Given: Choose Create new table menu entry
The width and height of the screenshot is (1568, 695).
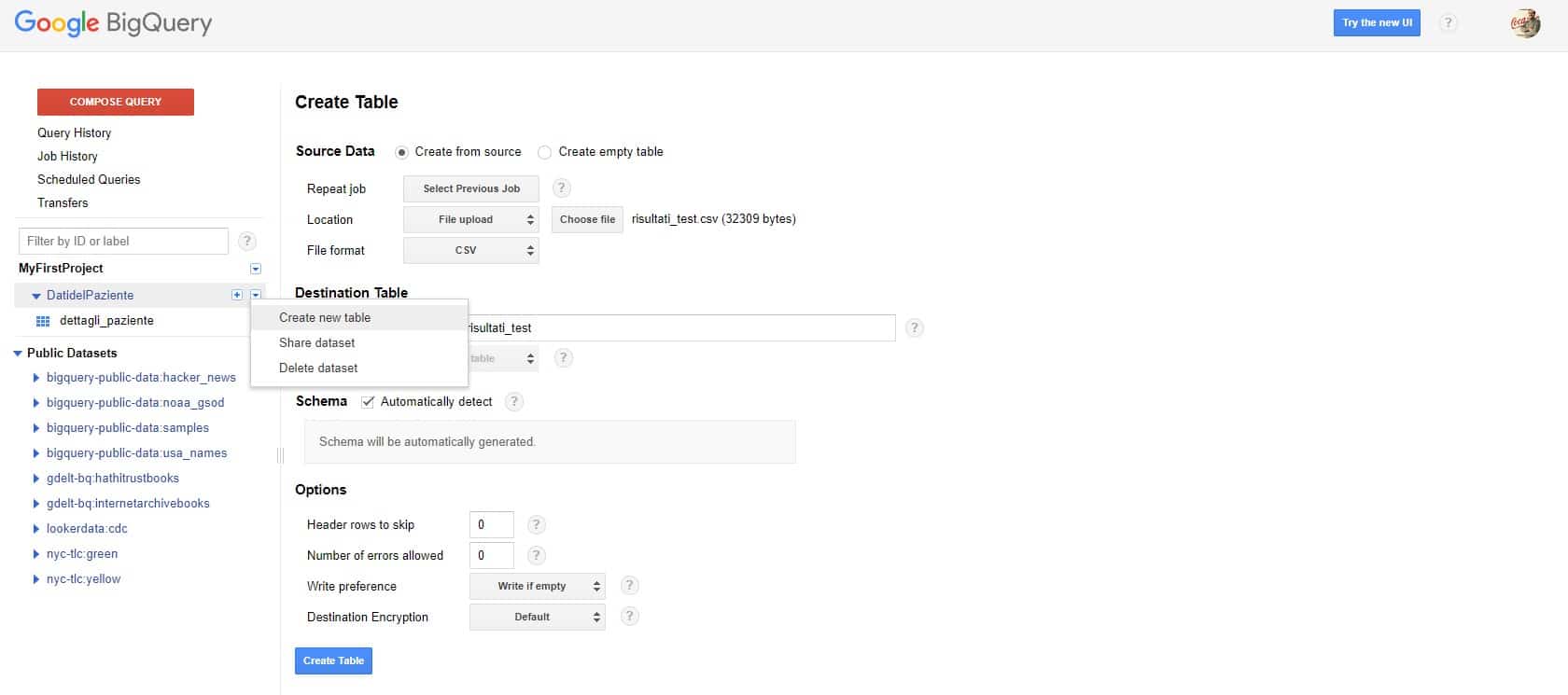Looking at the screenshot, I should click(x=359, y=317).
